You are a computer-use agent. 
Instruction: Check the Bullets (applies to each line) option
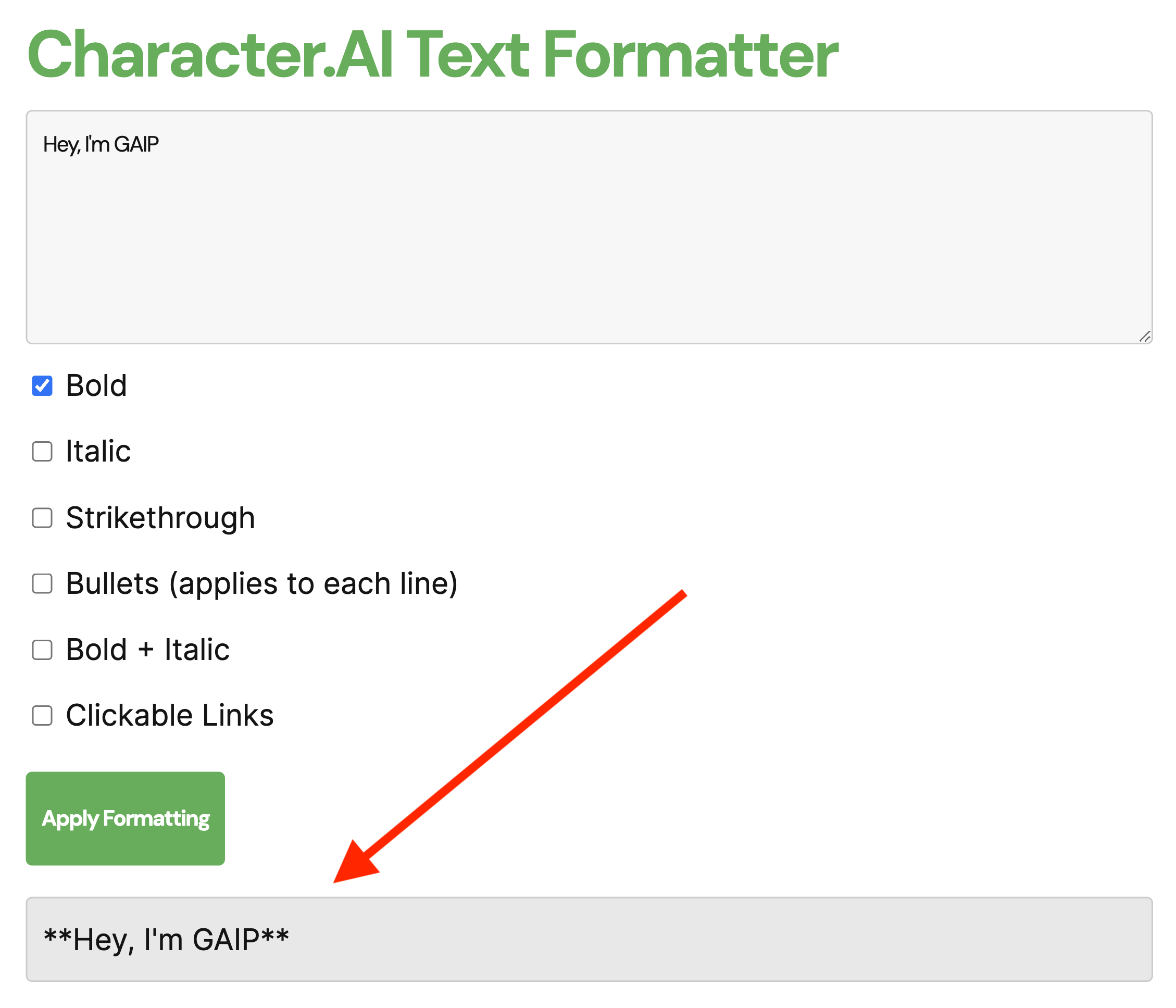pos(42,583)
